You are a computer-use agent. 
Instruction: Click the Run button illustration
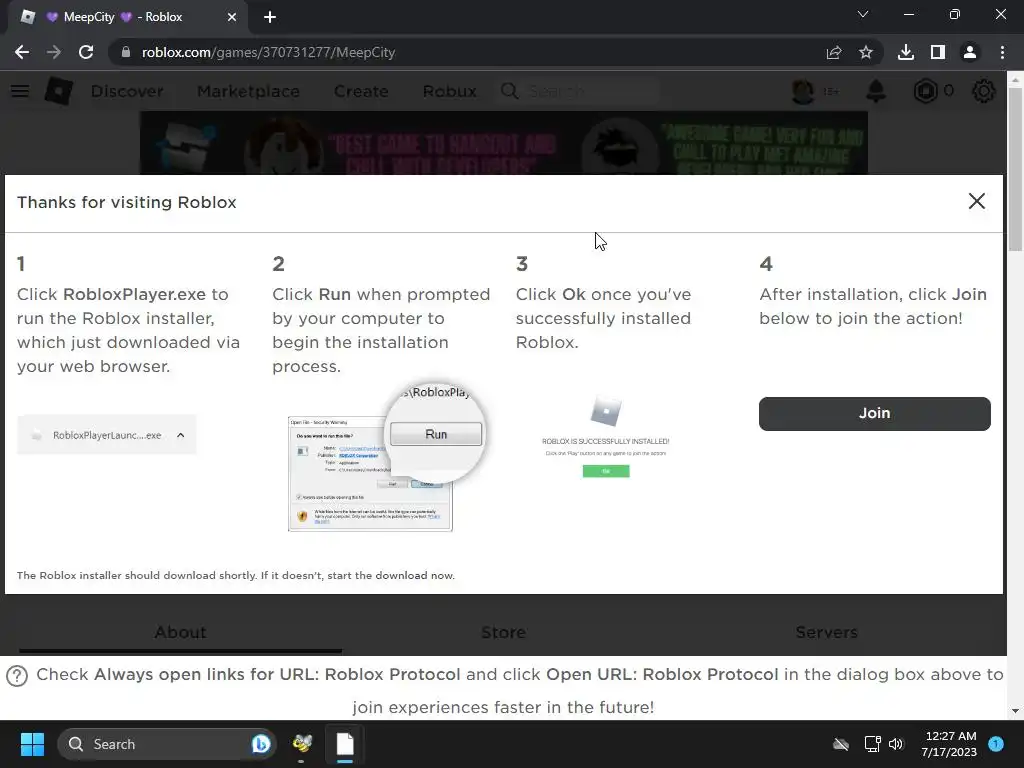[436, 434]
